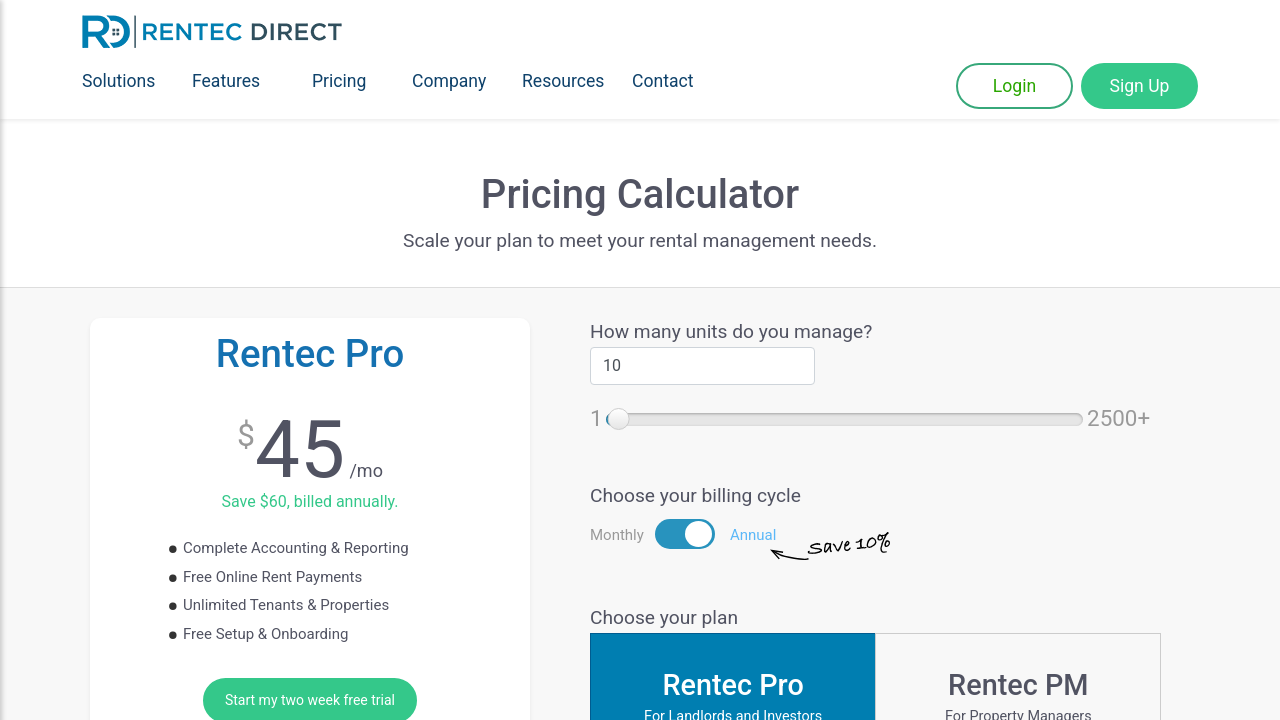Screen dimensions: 1280x720
Task: Switch the billing cycle toggle to Monthly
Action: [x=684, y=534]
